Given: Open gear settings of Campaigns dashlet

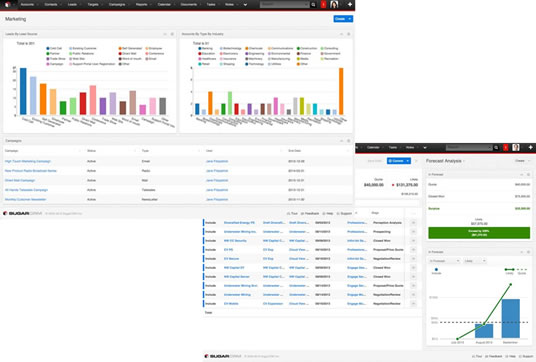Looking at the screenshot, I should 348,141.
